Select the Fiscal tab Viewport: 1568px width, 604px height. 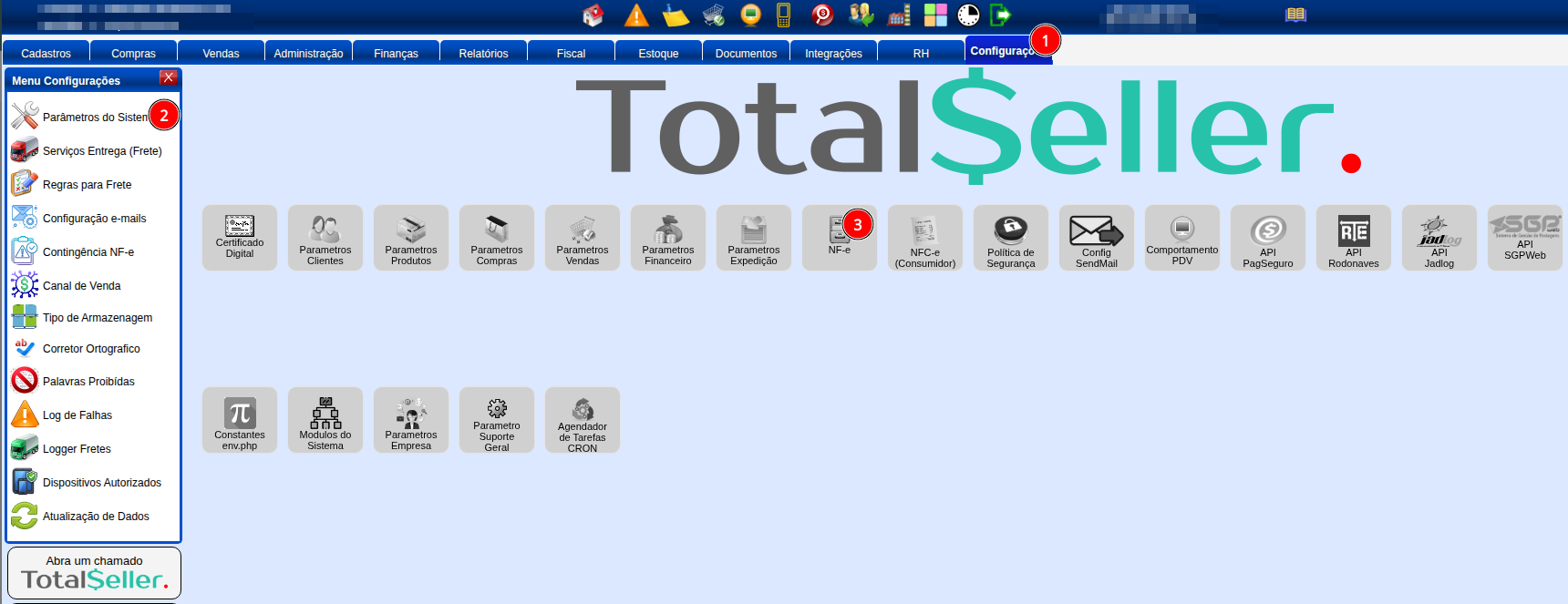pos(572,53)
